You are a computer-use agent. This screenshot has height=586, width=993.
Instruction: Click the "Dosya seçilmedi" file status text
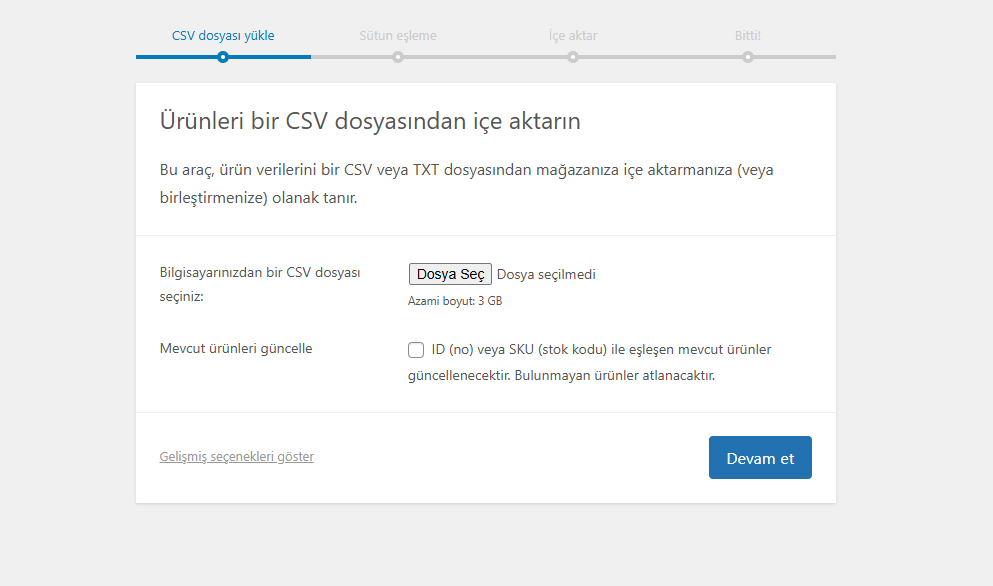click(546, 274)
